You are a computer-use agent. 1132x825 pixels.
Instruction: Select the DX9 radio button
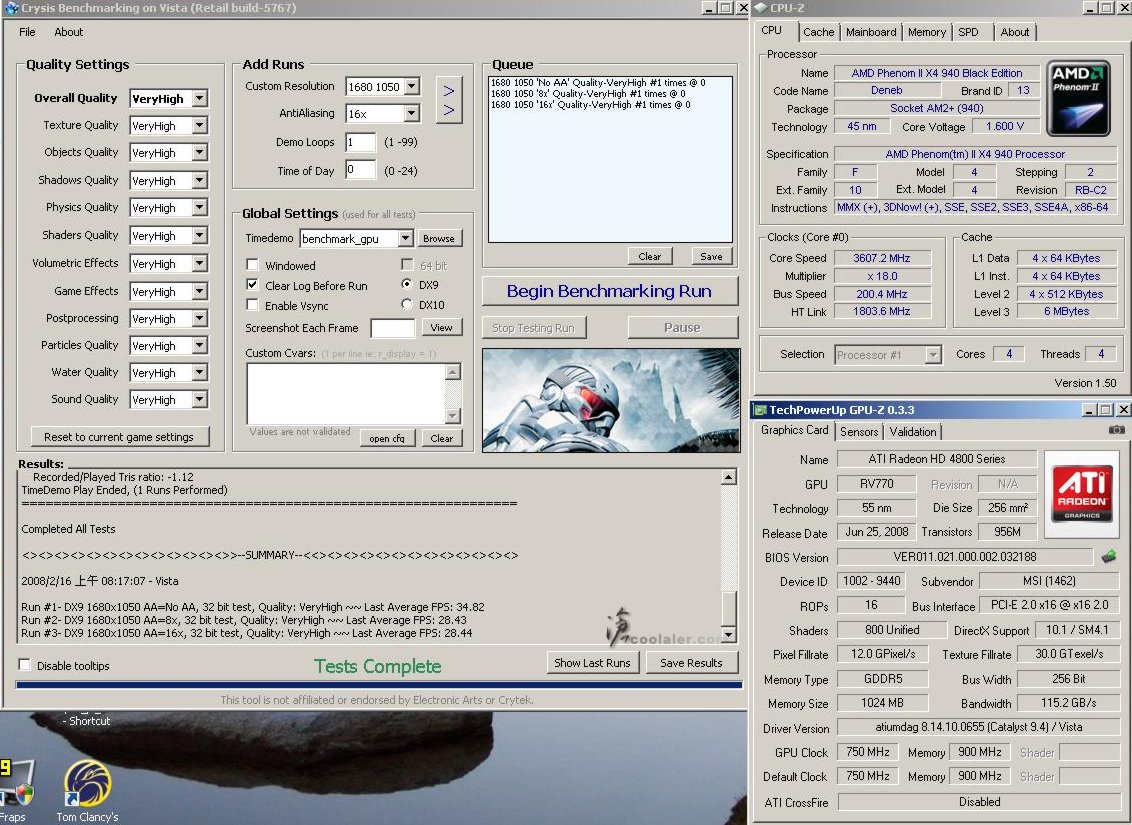407,284
